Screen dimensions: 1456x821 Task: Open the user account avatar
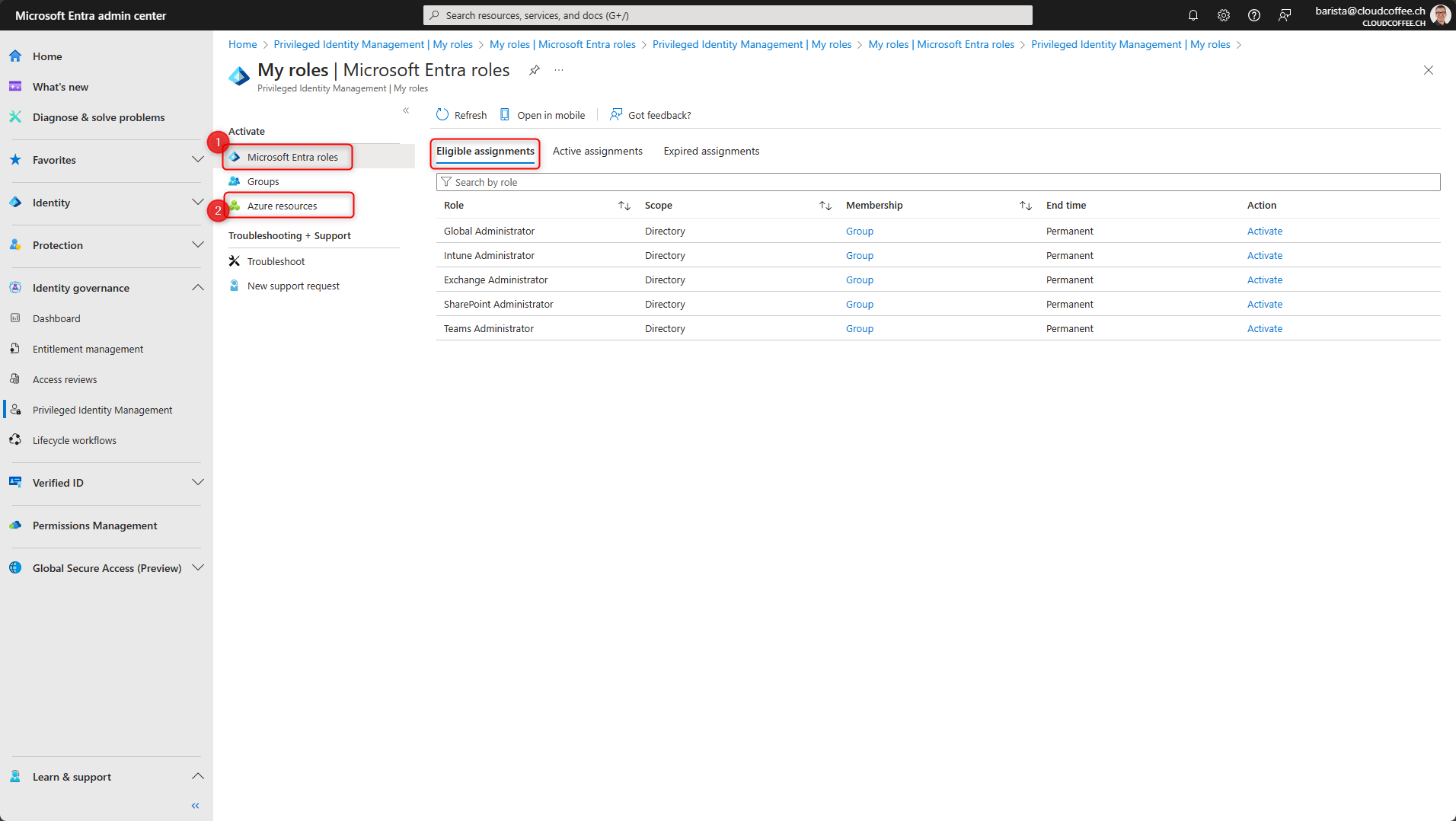point(1440,15)
